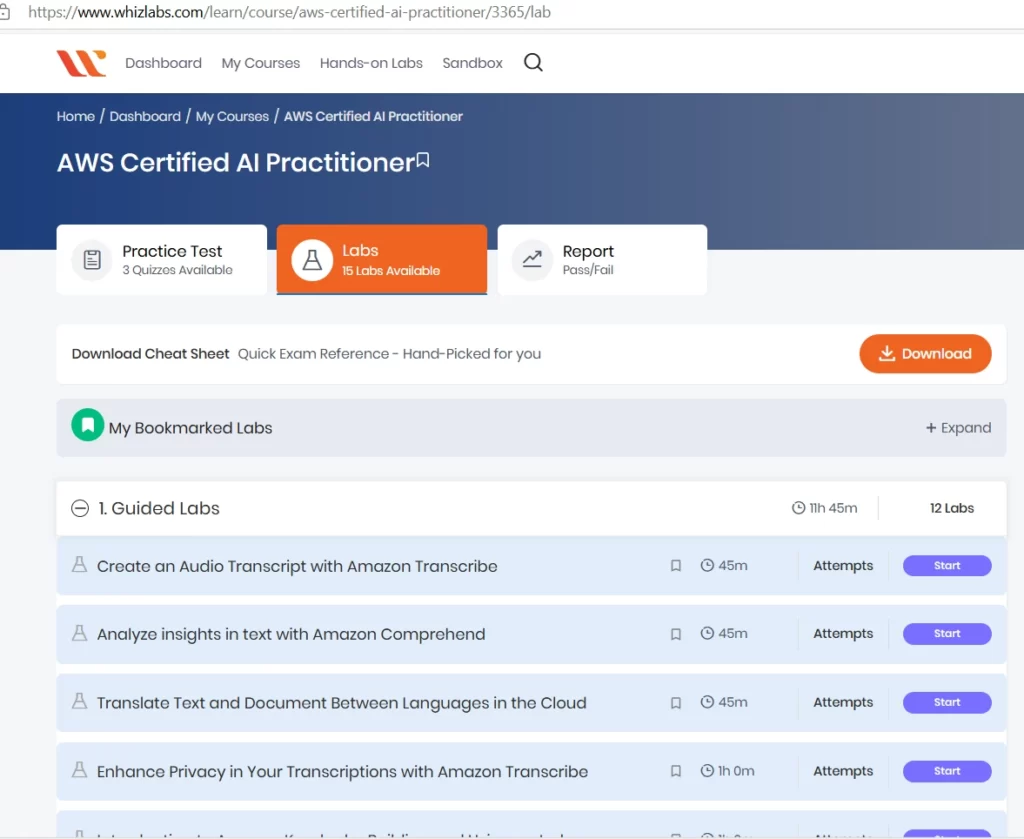1024x839 pixels.
Task: Click the Practice Test clipboard icon
Action: point(92,260)
